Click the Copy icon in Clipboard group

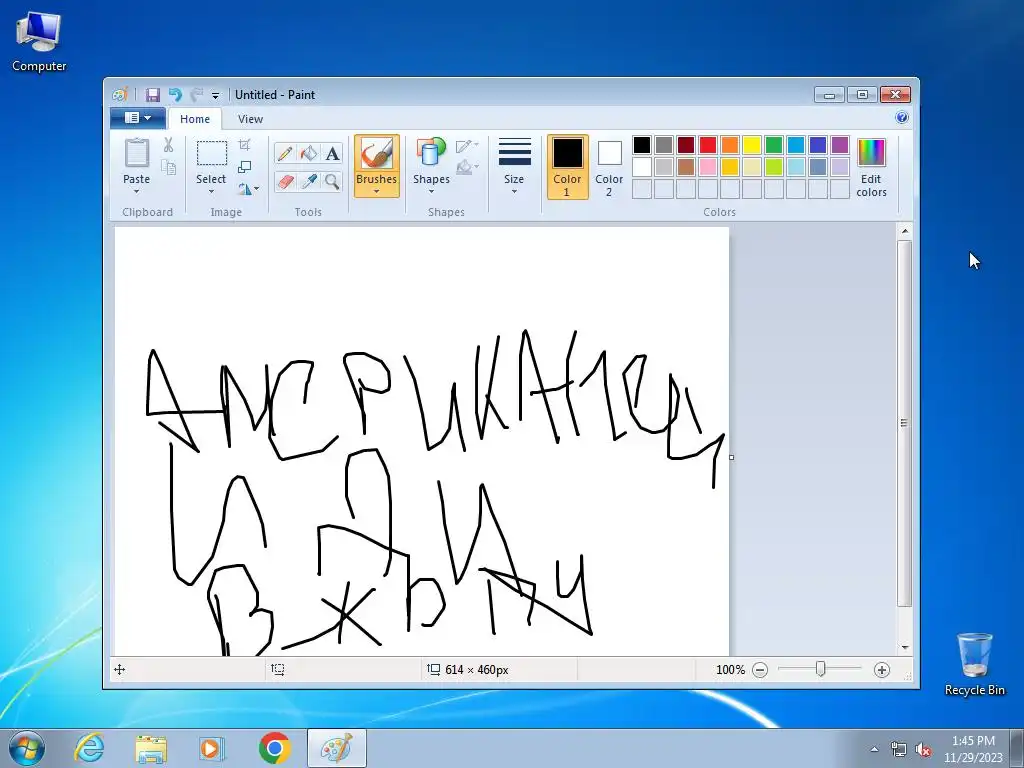coord(168,168)
